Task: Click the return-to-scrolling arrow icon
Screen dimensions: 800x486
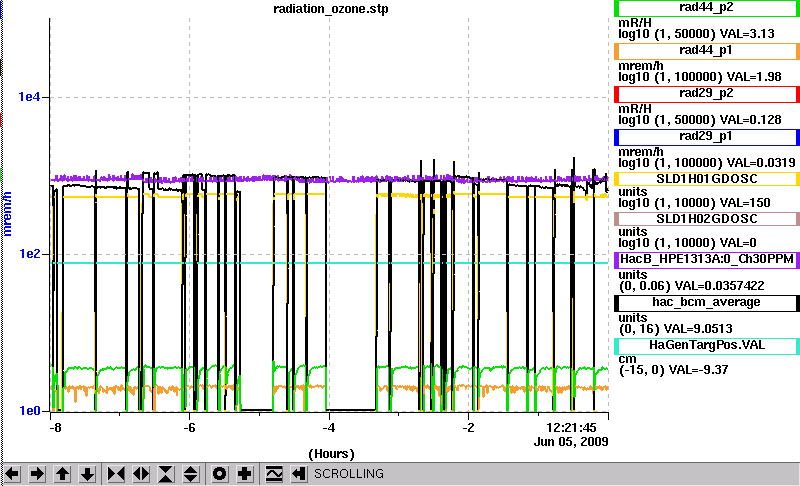Action: click(299, 474)
